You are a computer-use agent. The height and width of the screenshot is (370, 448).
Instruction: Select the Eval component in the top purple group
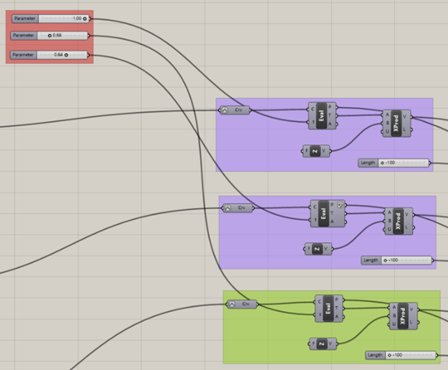coord(322,116)
